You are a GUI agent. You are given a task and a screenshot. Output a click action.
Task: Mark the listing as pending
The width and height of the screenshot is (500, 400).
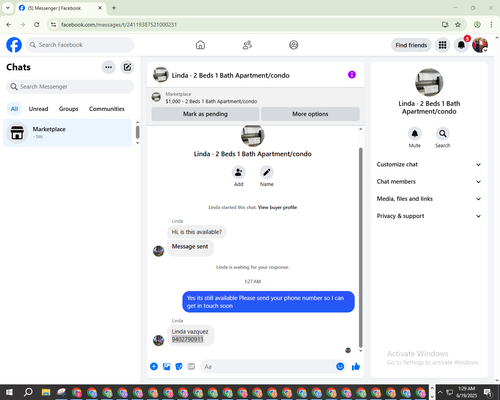[x=205, y=114]
